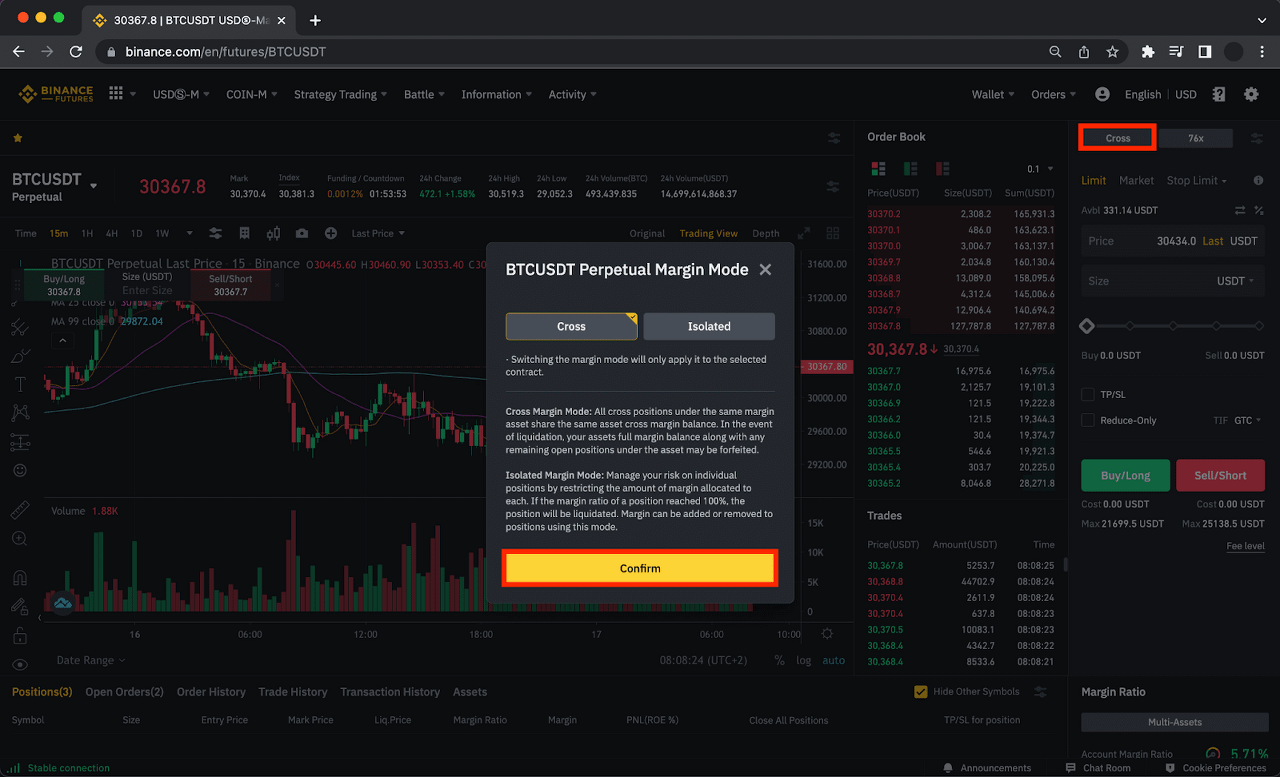The height and width of the screenshot is (777, 1280).
Task: Close the Margin Mode dialog with X
Action: pos(765,270)
